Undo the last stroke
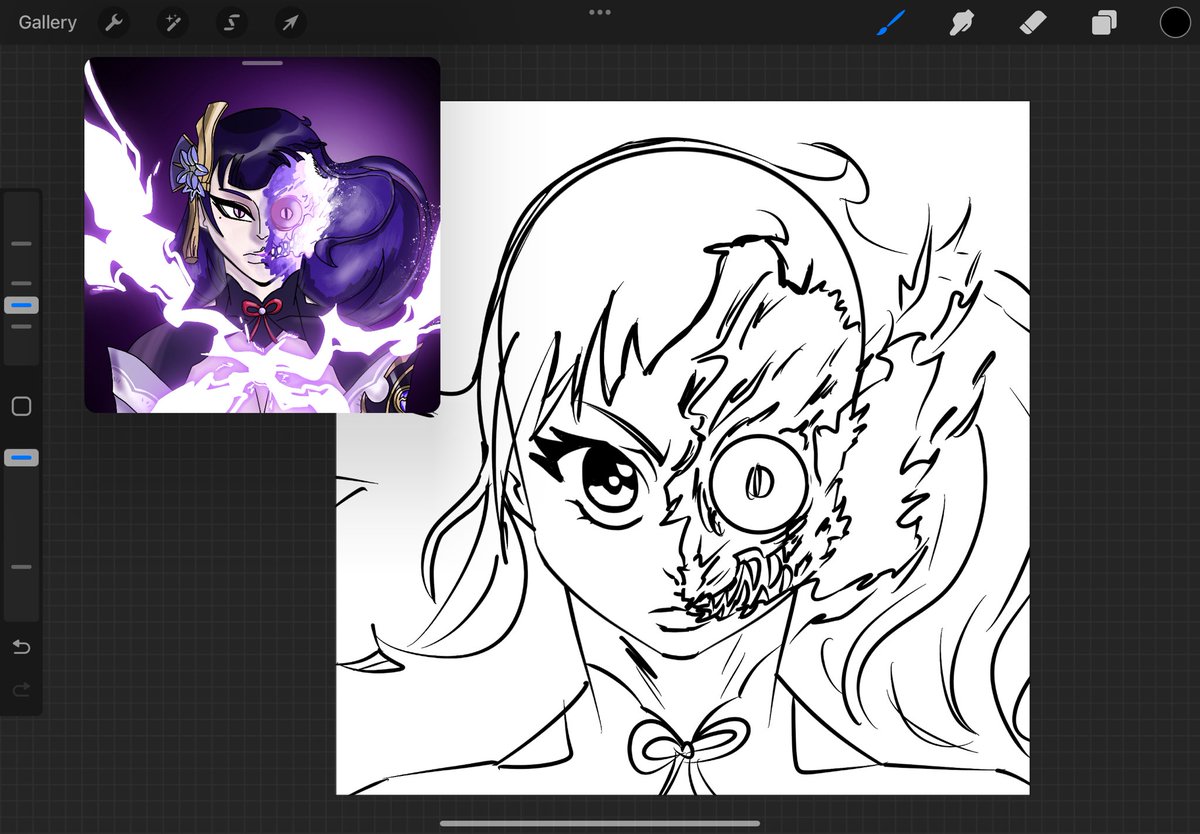The height and width of the screenshot is (834, 1200). click(21, 647)
